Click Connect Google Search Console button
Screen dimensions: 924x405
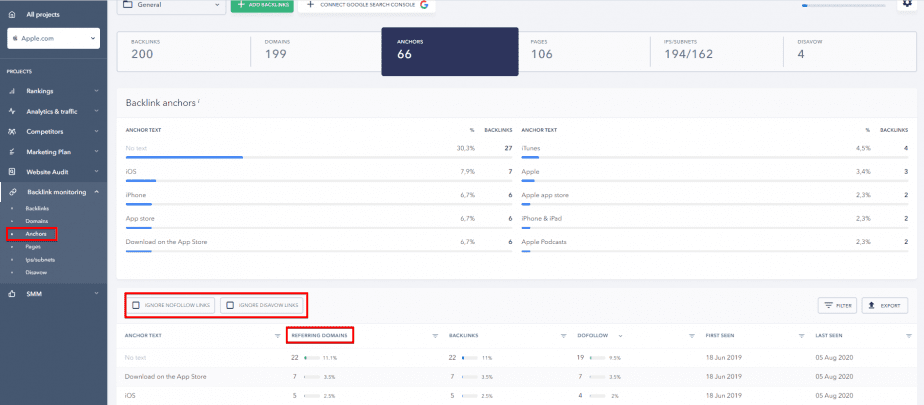tap(367, 5)
